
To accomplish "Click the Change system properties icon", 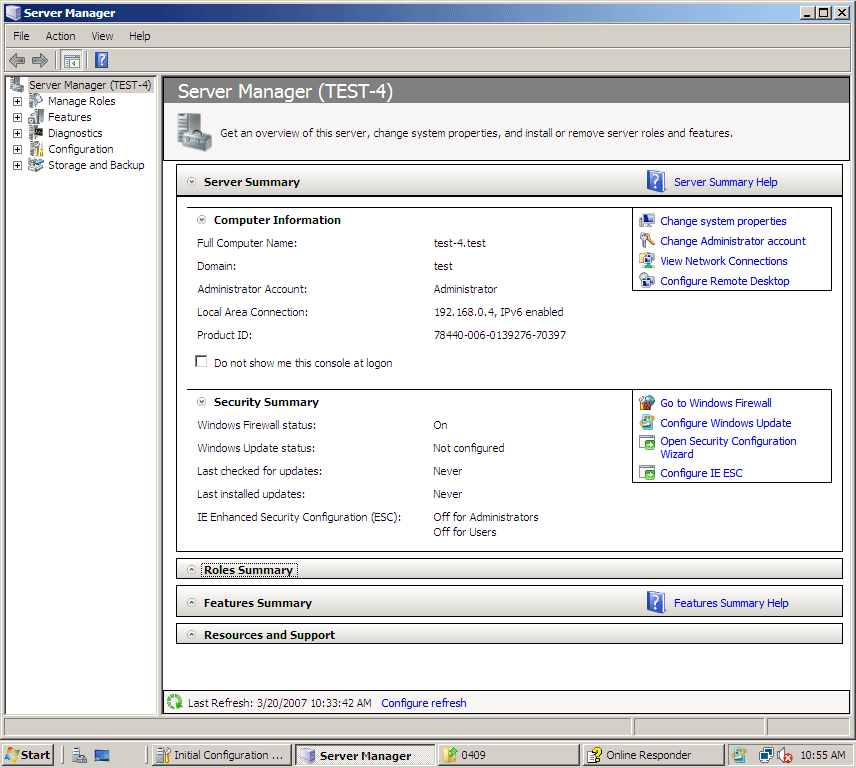I will [x=647, y=221].
